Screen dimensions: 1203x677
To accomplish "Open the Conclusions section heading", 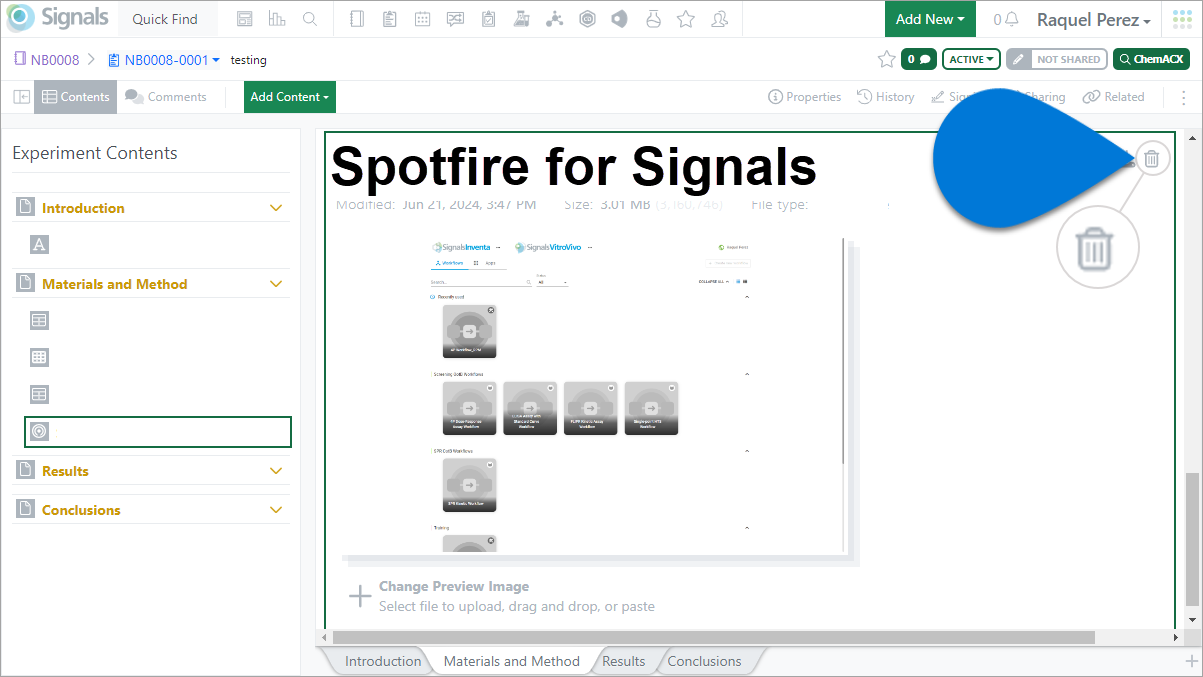I will coord(81,510).
